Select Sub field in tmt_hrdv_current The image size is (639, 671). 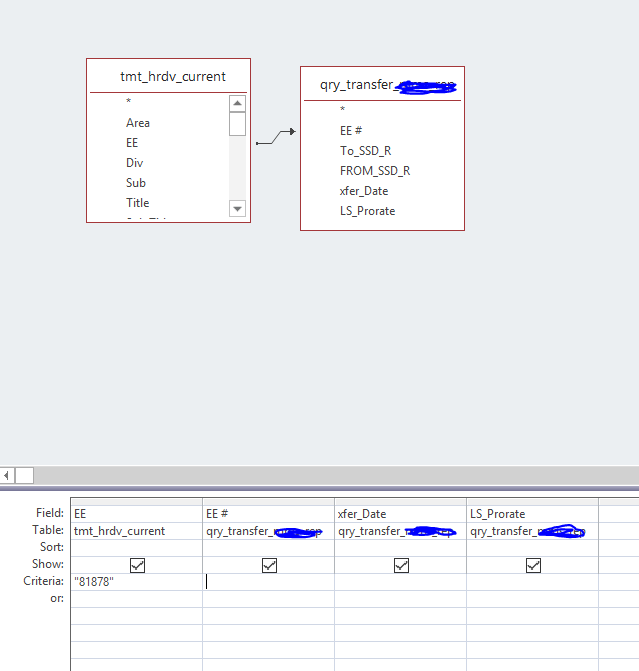(136, 183)
